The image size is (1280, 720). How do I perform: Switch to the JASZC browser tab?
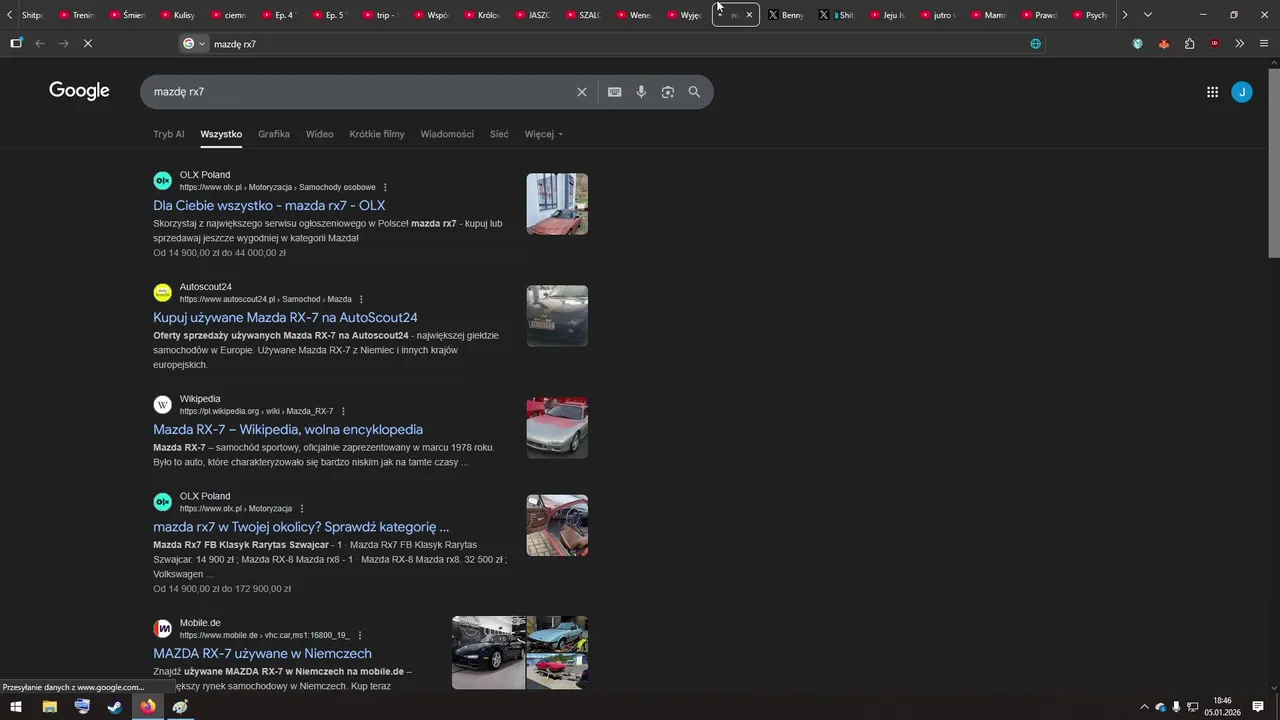pyautogui.click(x=531, y=15)
